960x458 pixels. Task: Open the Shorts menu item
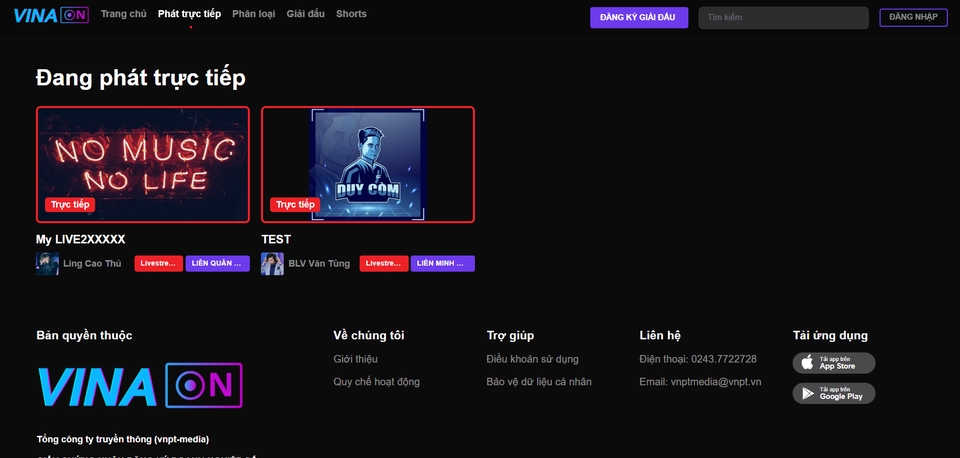click(351, 13)
